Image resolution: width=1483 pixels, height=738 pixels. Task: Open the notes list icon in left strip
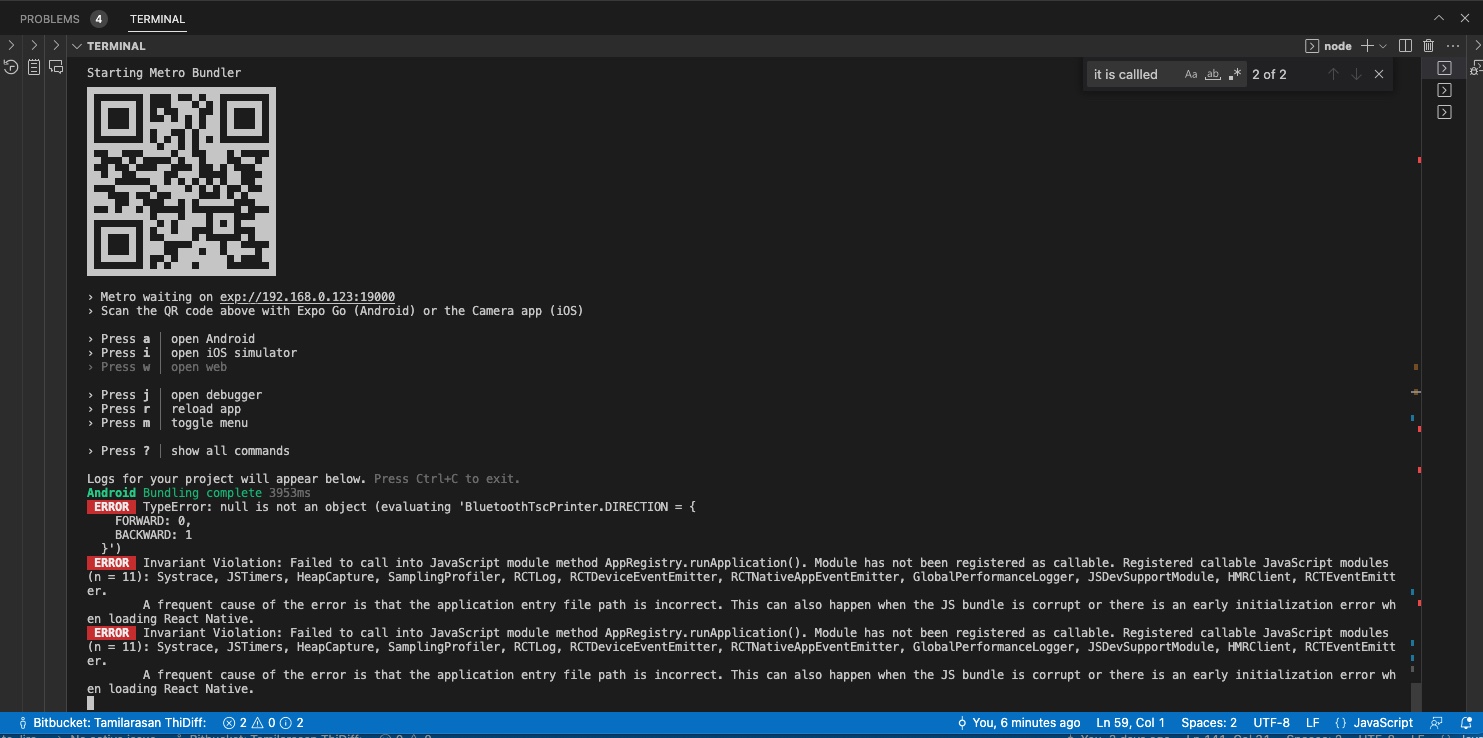tap(34, 67)
